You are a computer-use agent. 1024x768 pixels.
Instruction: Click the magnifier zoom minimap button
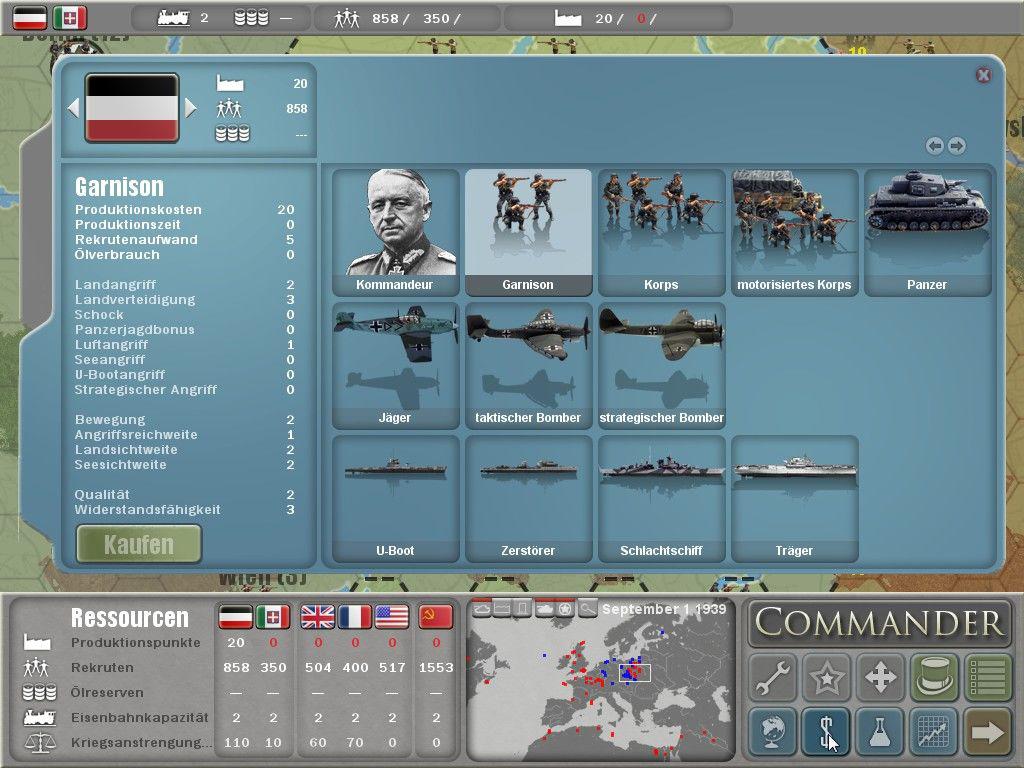pyautogui.click(x=587, y=609)
